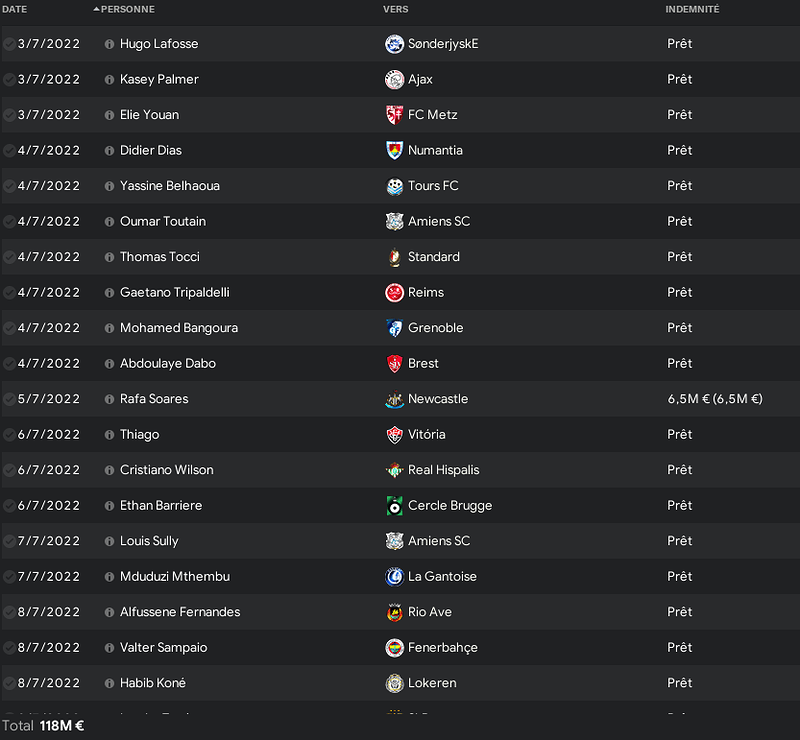Image resolution: width=800 pixels, height=740 pixels.
Task: Select the Cercle Brugge club logo
Action: (394, 506)
